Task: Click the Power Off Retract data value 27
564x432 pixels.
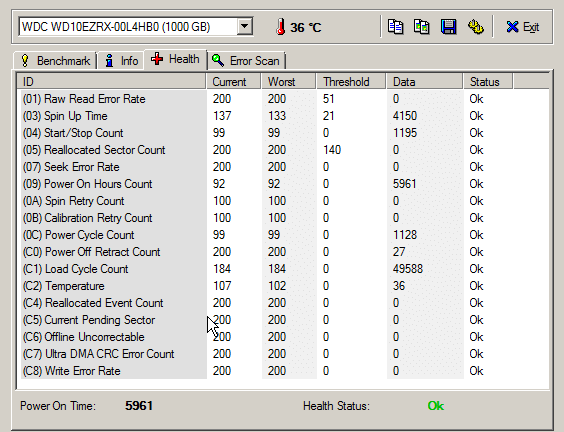Action: point(399,252)
